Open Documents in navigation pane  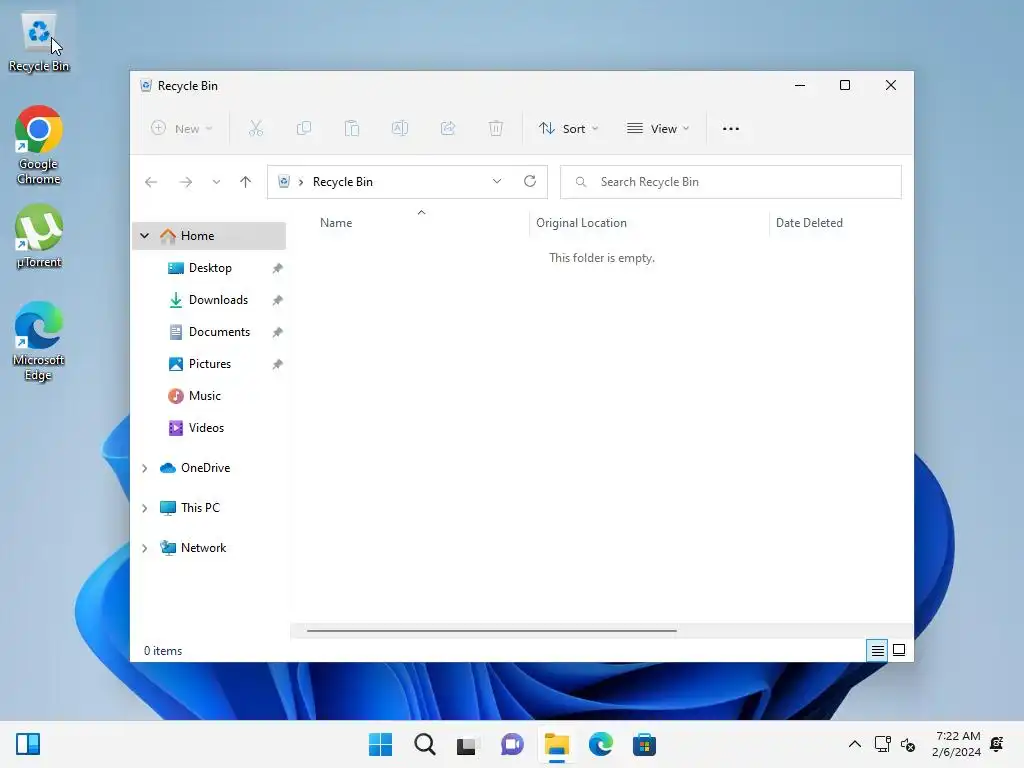click(x=219, y=332)
